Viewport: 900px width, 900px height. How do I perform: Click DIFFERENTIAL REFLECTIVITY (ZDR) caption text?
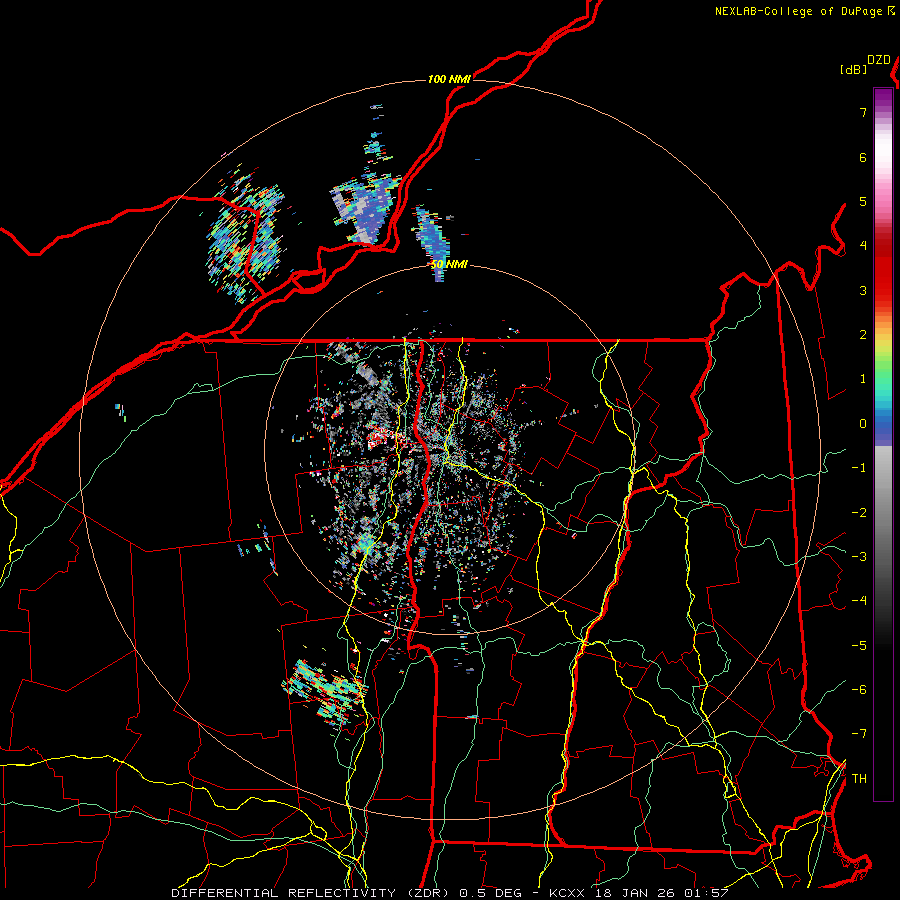tap(312, 893)
